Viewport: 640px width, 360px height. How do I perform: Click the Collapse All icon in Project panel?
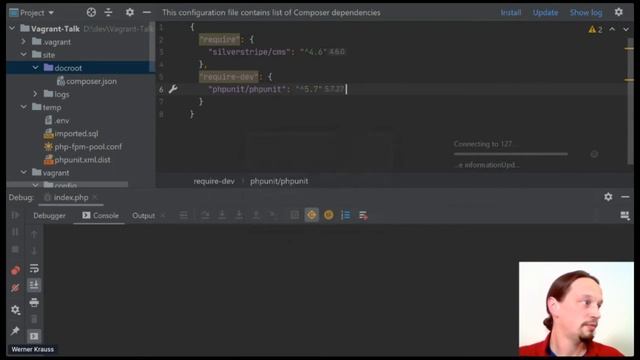pyautogui.click(x=108, y=13)
